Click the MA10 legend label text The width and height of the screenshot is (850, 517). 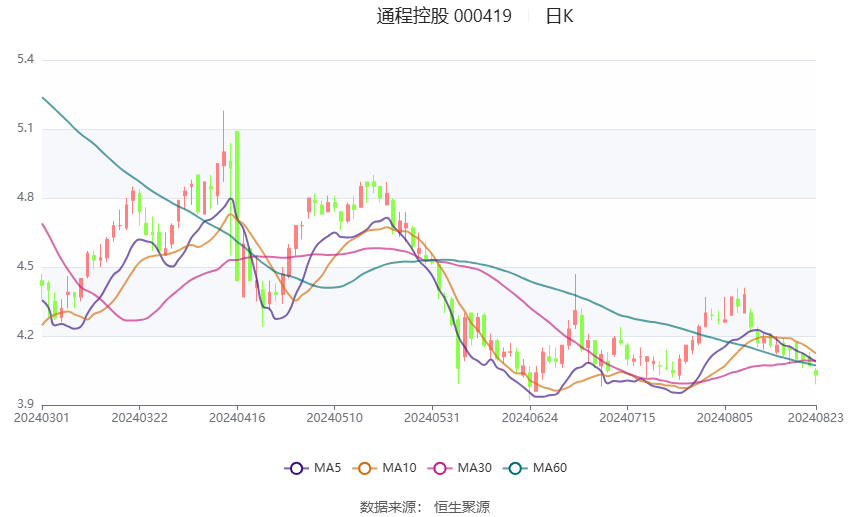(399, 468)
